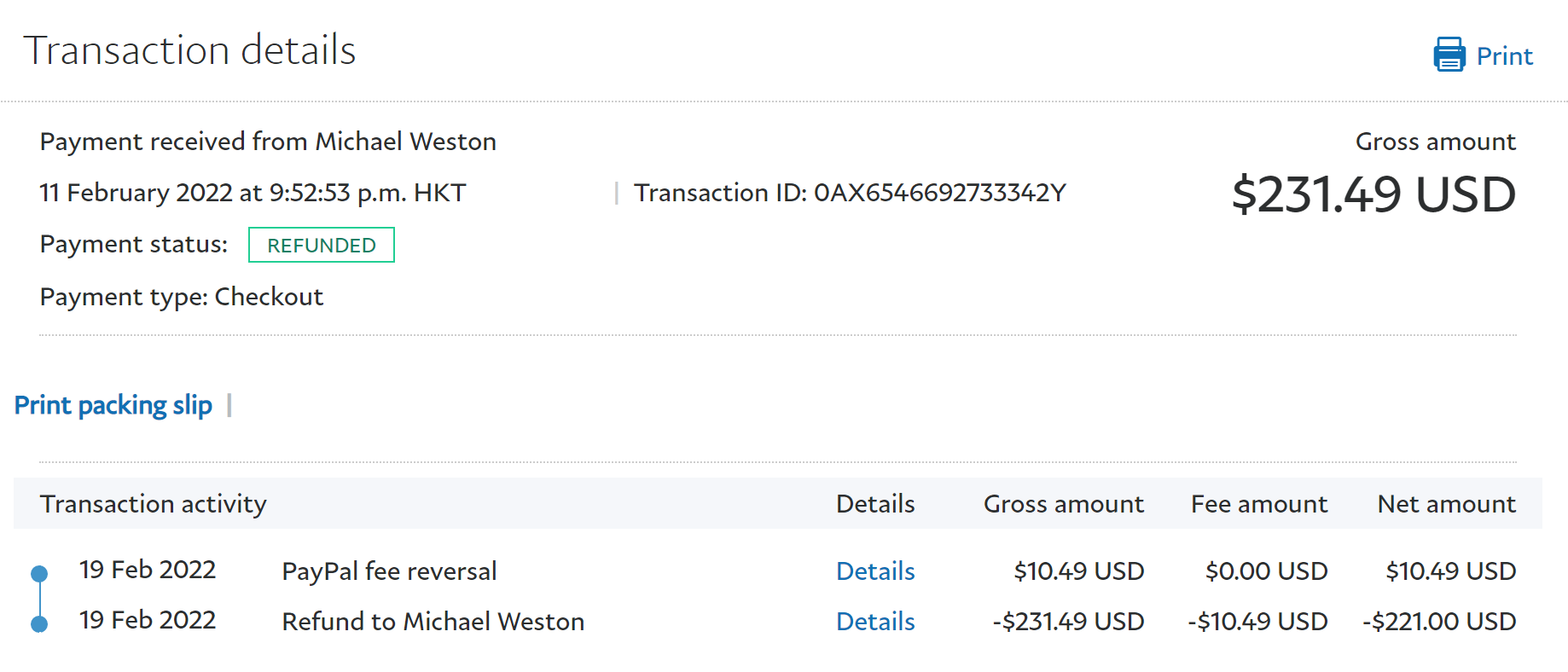1568x672 pixels.
Task: Click the Transaction details page heading
Action: (189, 50)
